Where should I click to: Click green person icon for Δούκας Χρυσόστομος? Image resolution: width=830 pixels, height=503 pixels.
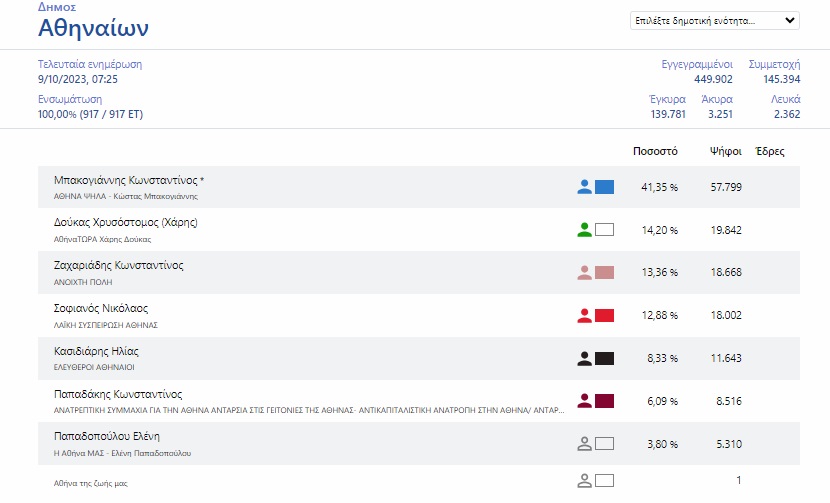[585, 229]
